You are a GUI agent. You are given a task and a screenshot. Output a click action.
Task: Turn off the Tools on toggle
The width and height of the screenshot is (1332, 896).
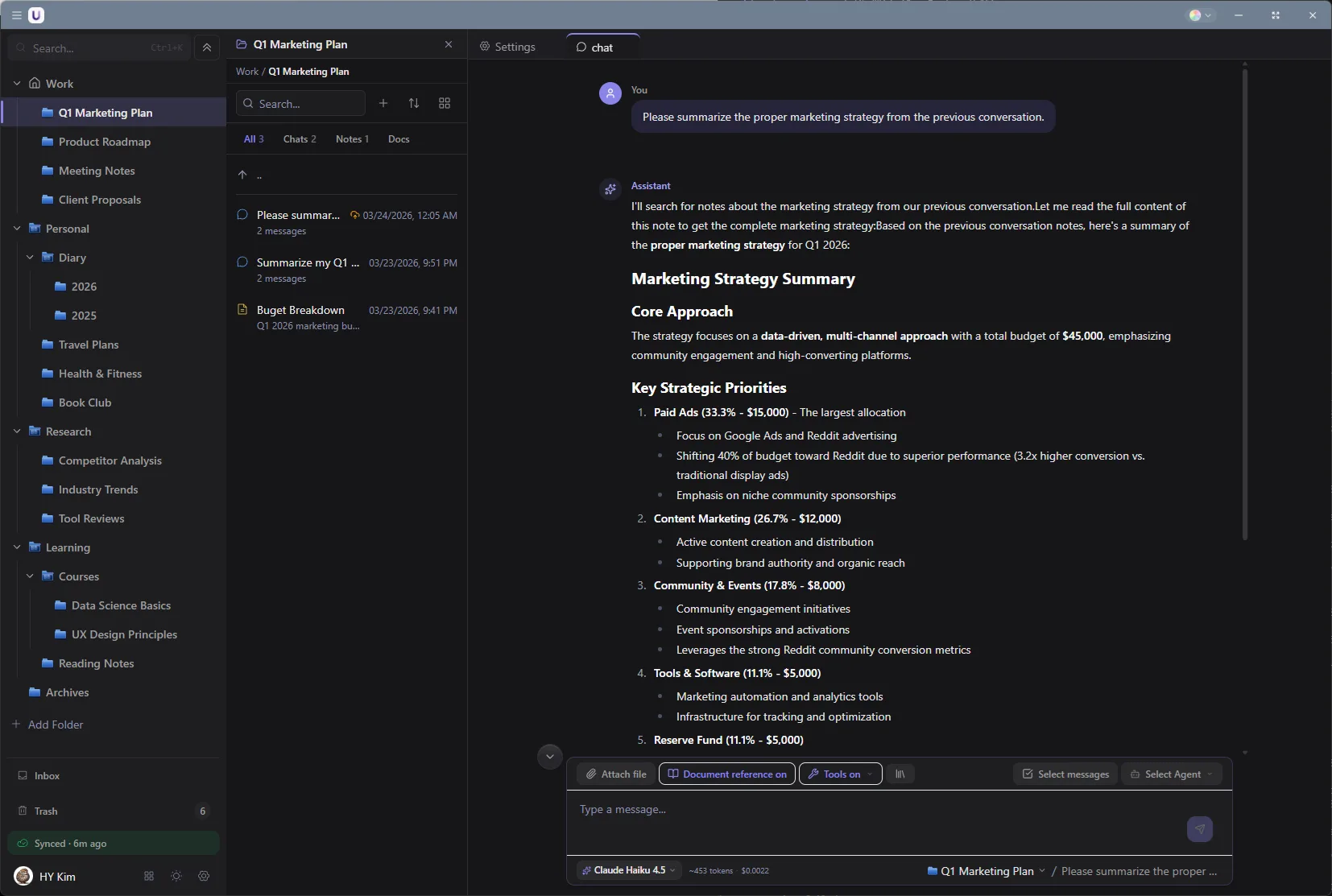coord(839,774)
